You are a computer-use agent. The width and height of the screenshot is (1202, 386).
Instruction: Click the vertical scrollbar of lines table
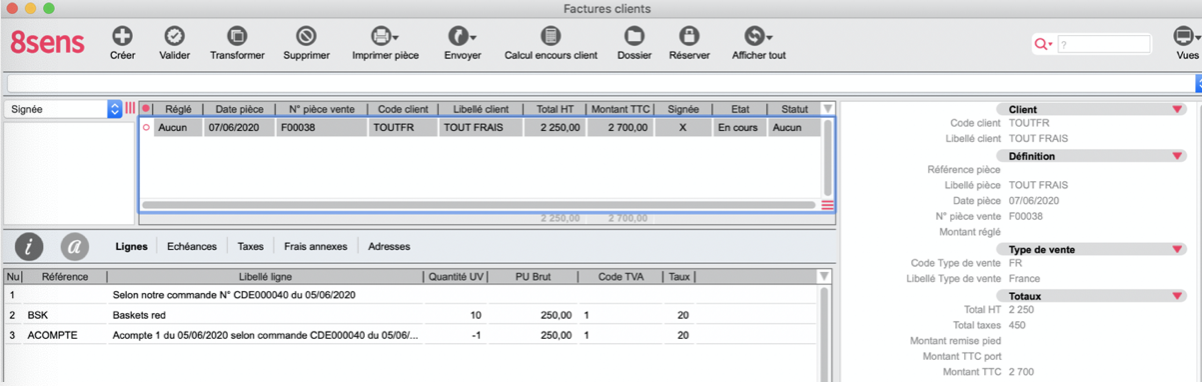click(824, 335)
